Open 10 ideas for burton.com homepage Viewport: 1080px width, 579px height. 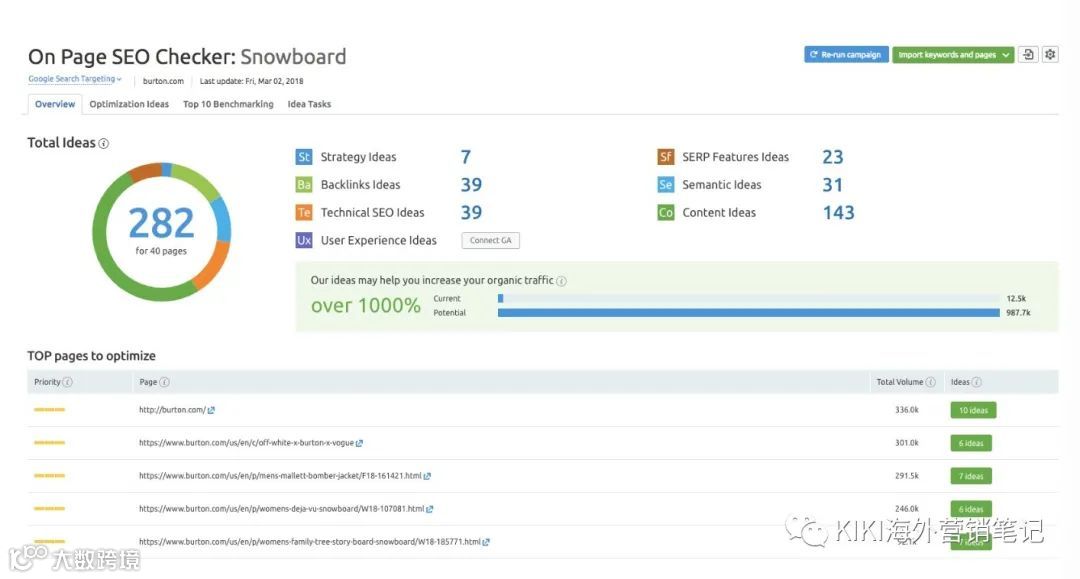pos(973,410)
